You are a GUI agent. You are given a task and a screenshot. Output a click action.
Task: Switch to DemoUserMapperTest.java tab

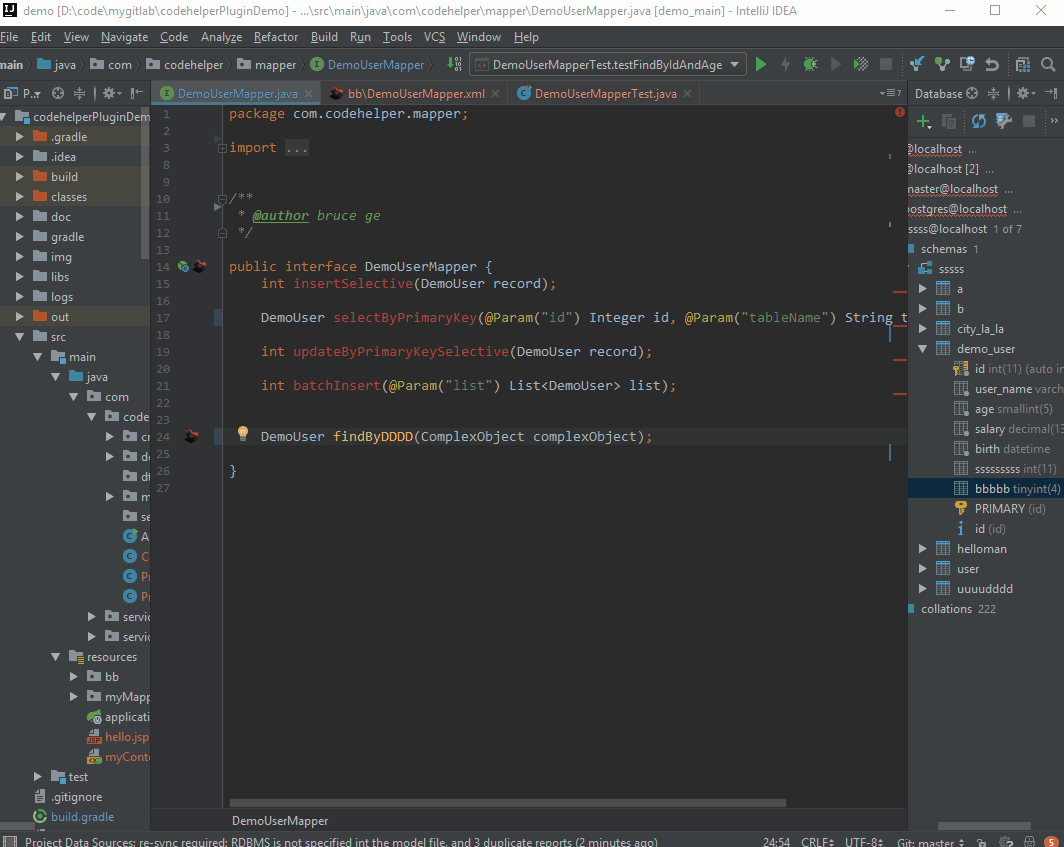coord(605,94)
